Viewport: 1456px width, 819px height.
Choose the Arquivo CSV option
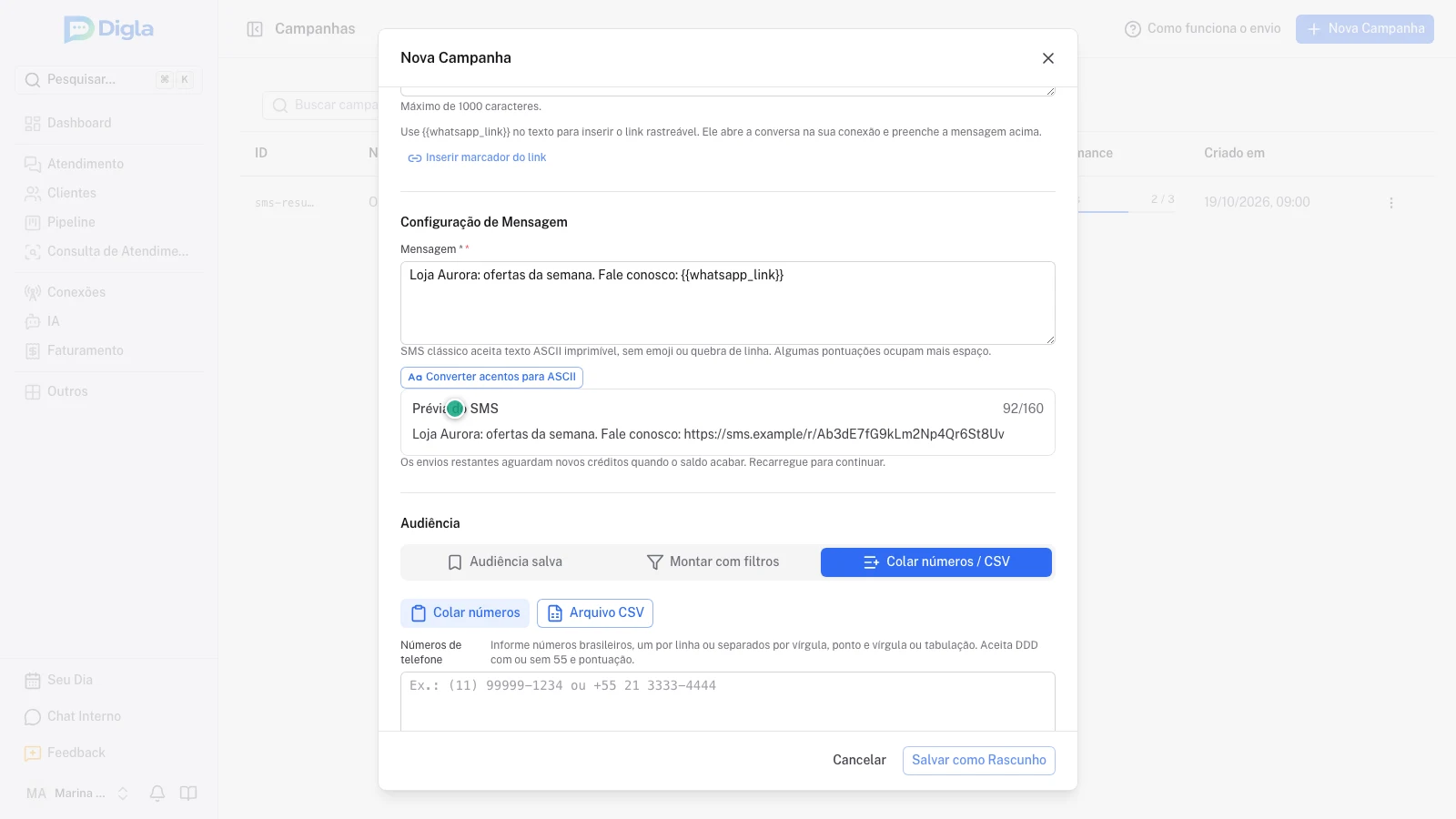(595, 613)
